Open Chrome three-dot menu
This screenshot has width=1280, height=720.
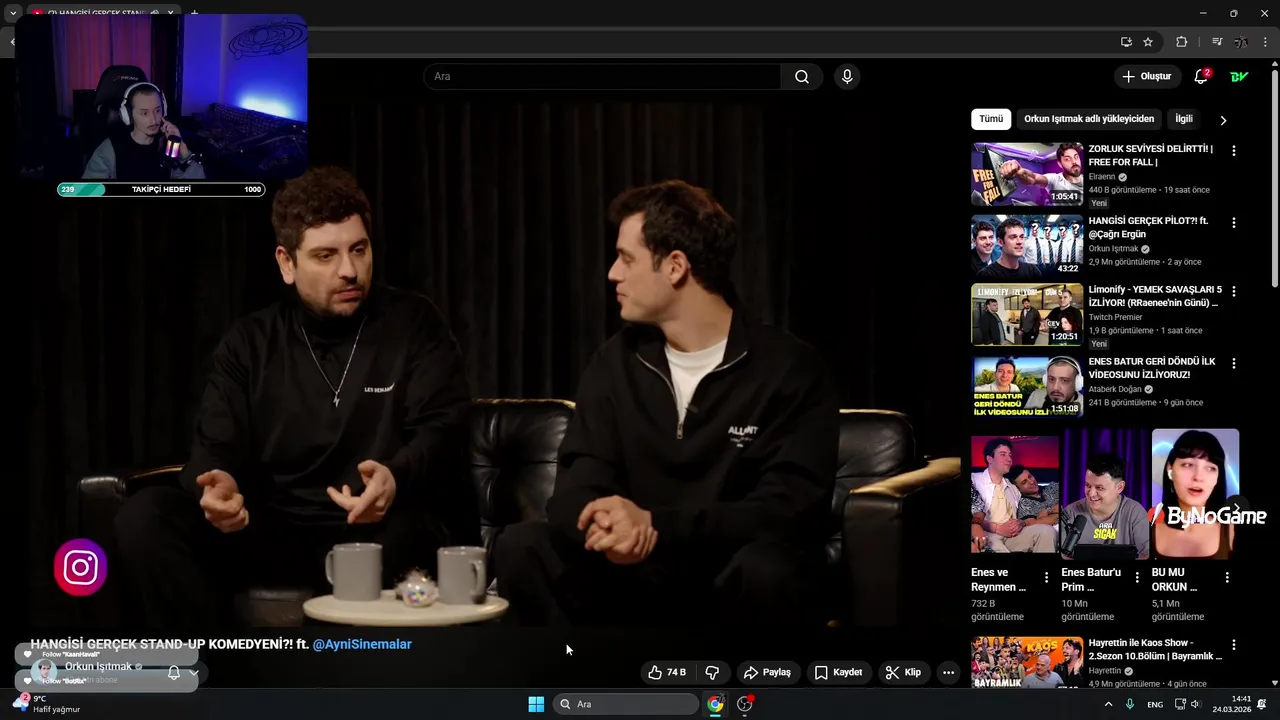pos(1266,42)
